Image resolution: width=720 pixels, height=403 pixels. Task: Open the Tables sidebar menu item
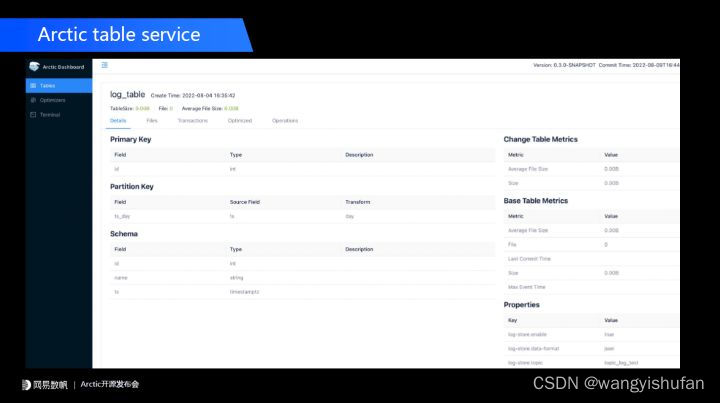click(59, 85)
